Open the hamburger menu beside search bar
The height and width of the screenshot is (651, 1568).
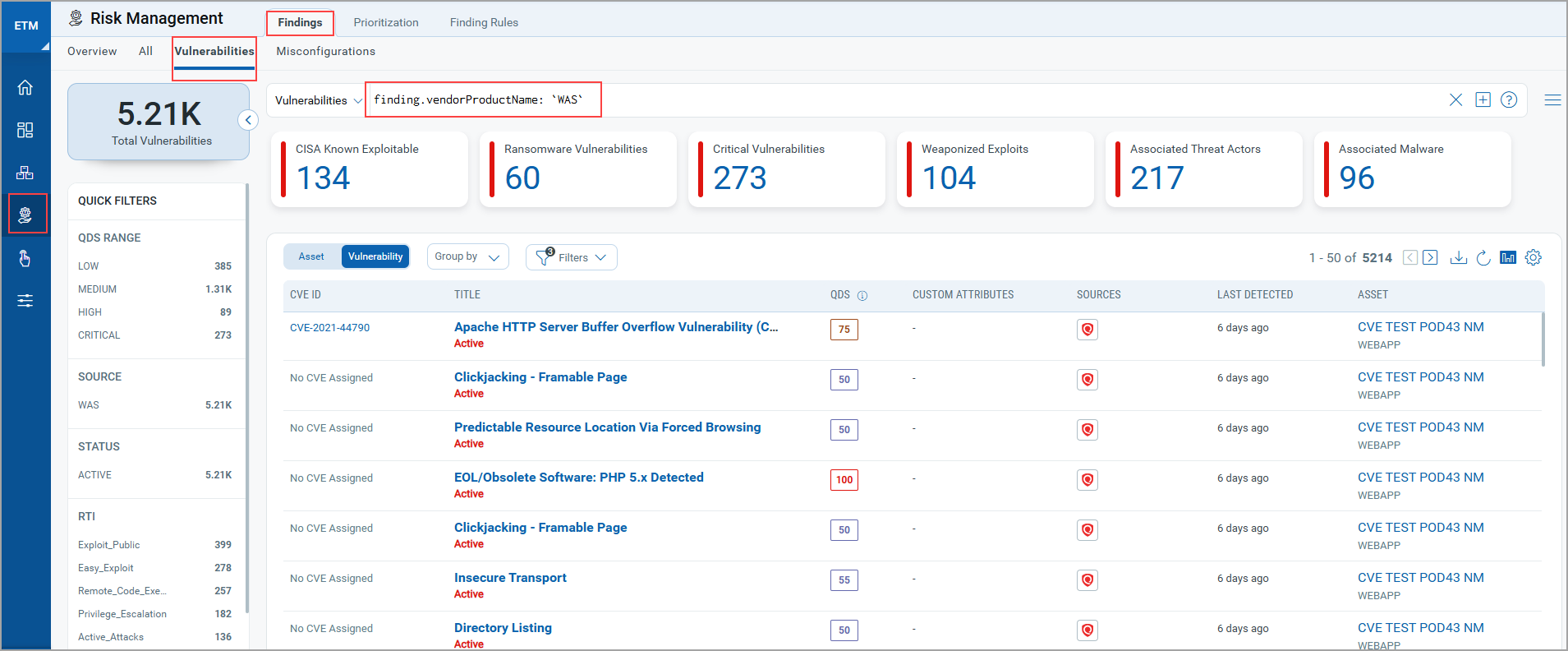click(x=1552, y=100)
